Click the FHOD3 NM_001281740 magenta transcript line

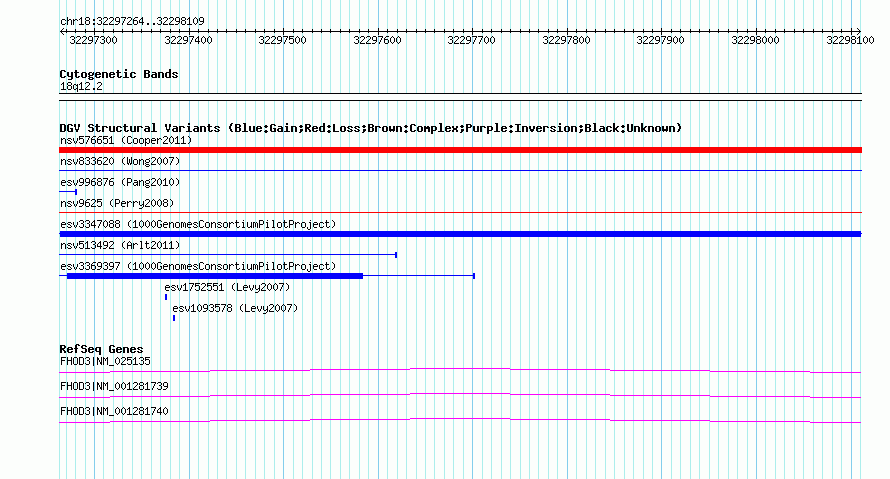pyautogui.click(x=460, y=421)
